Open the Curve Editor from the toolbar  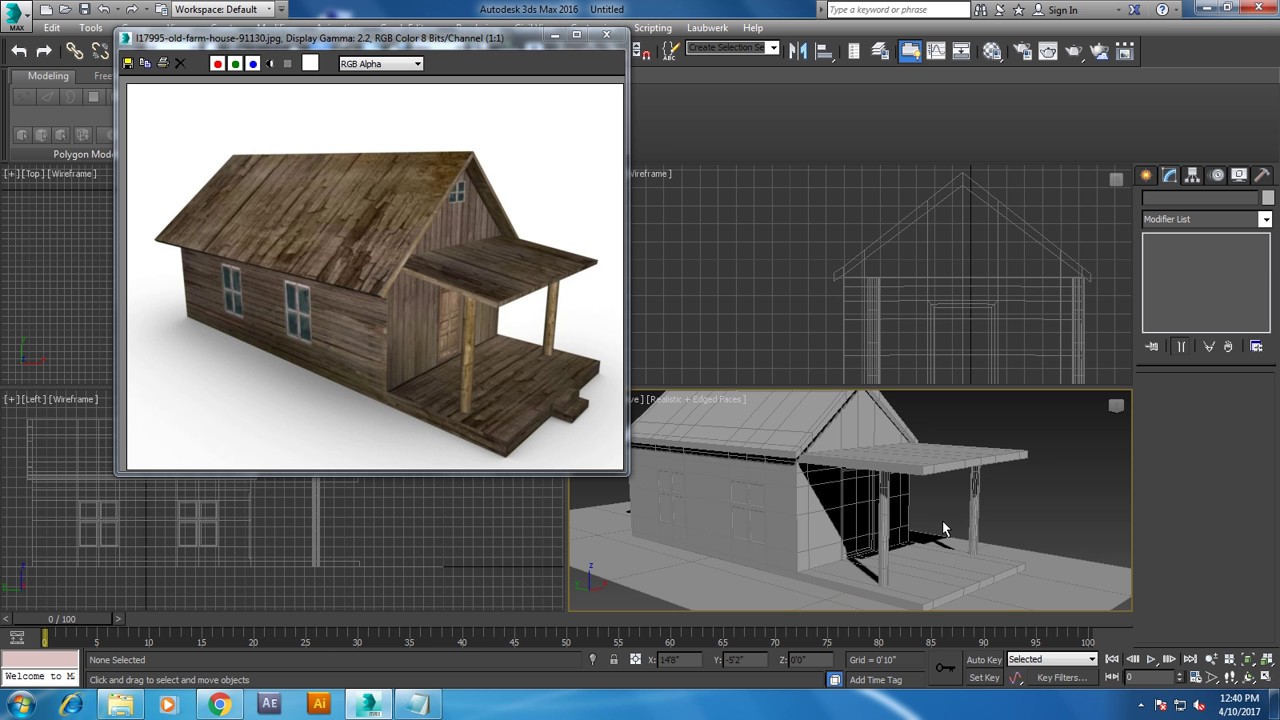936,51
